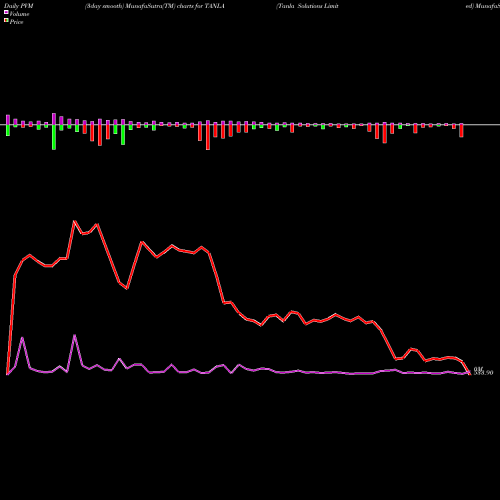Click the '(Tanla Solutions Limit' title text

(x=307, y=6)
